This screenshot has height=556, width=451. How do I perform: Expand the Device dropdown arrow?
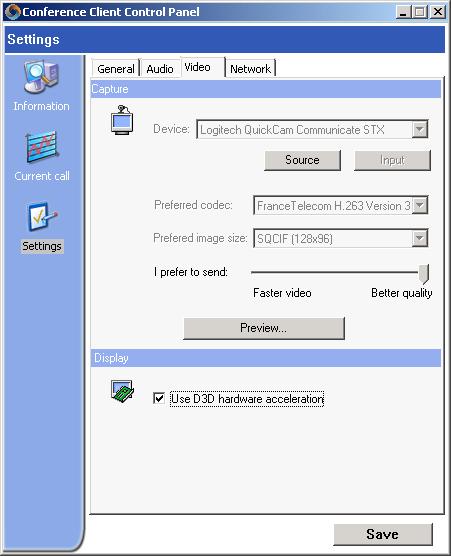pos(420,129)
